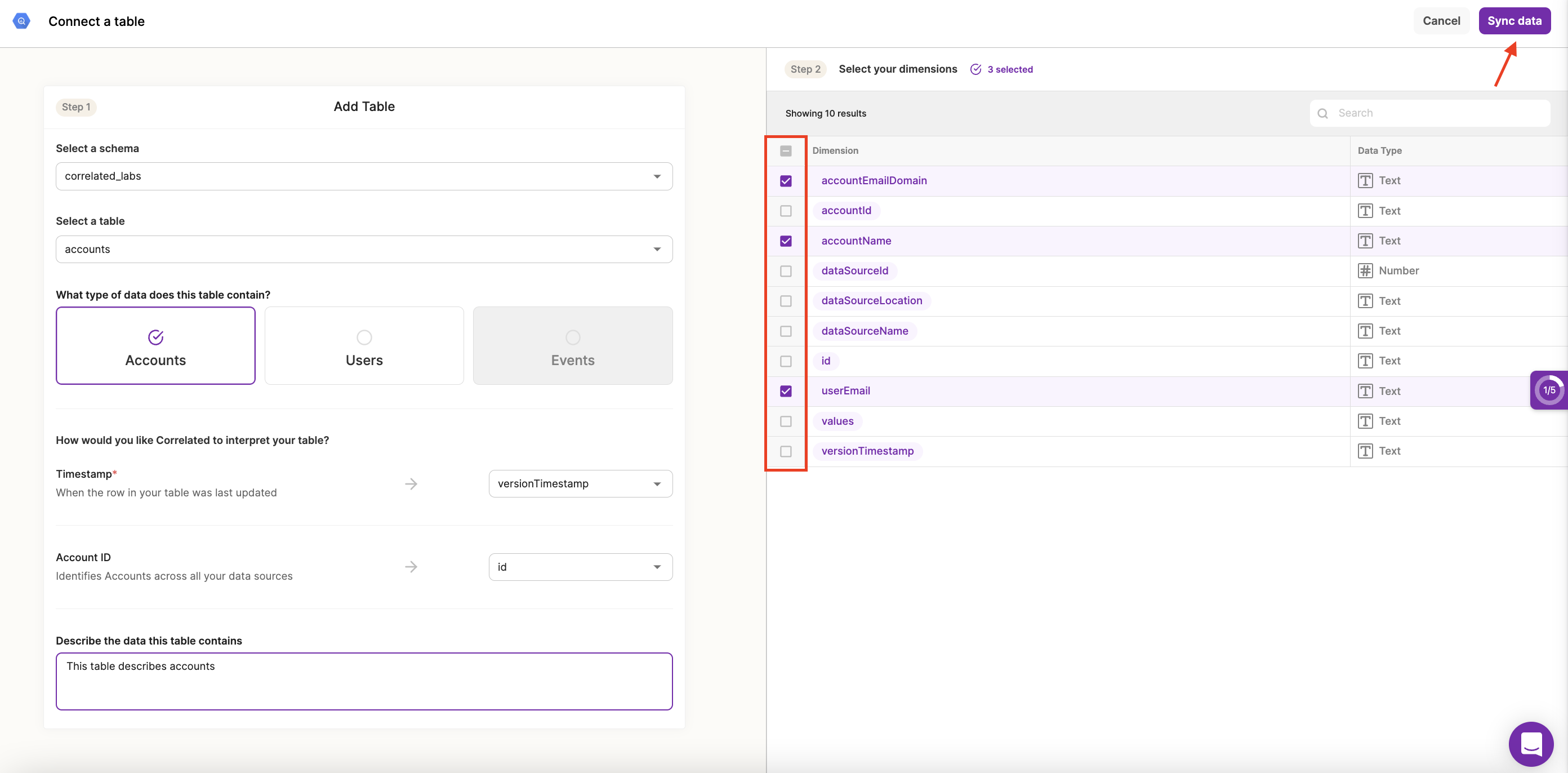Image resolution: width=1568 pixels, height=773 pixels.
Task: Click the indeterminate checkbox in dimension header
Action: click(787, 150)
